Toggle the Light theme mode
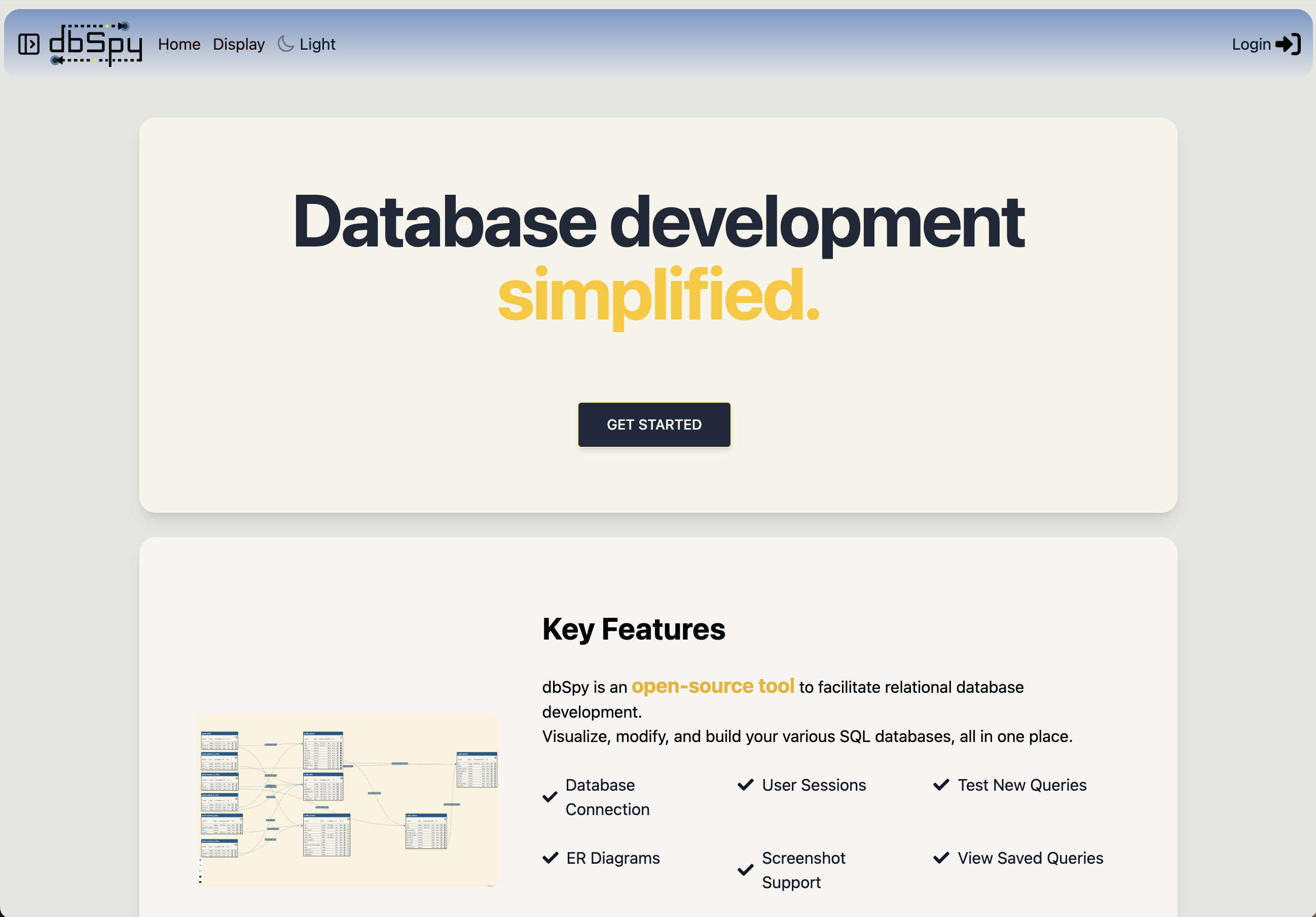 317,44
